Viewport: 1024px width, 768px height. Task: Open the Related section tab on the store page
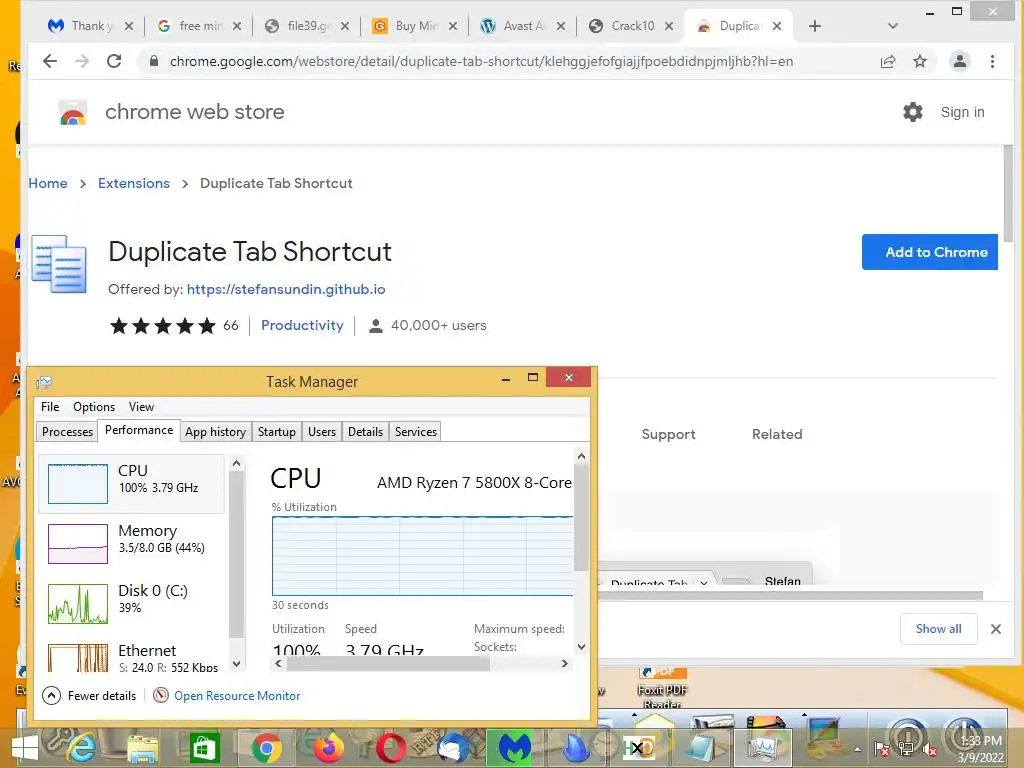click(777, 434)
